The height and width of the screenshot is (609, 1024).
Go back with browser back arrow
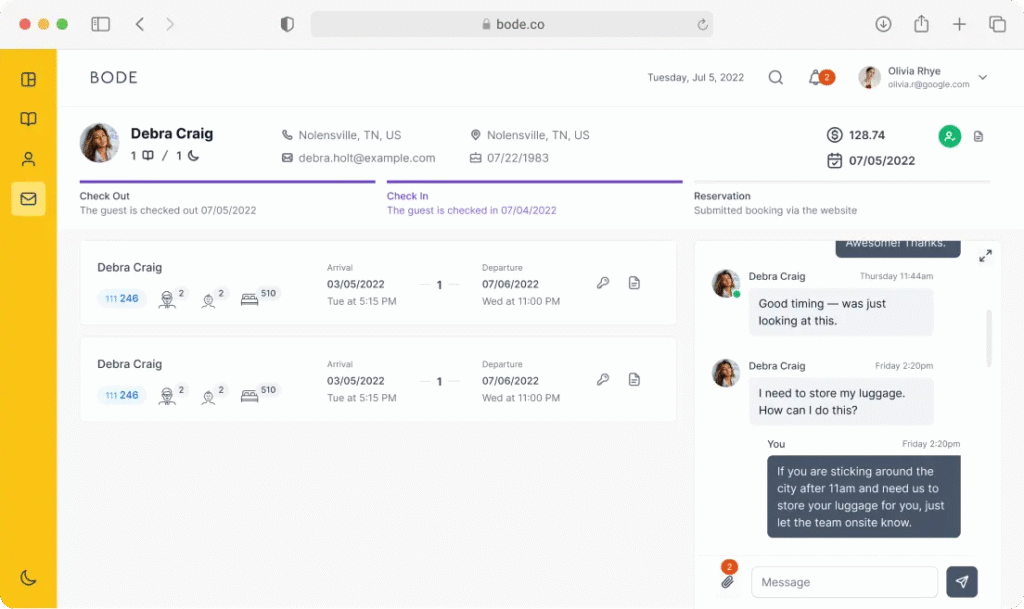(x=140, y=24)
